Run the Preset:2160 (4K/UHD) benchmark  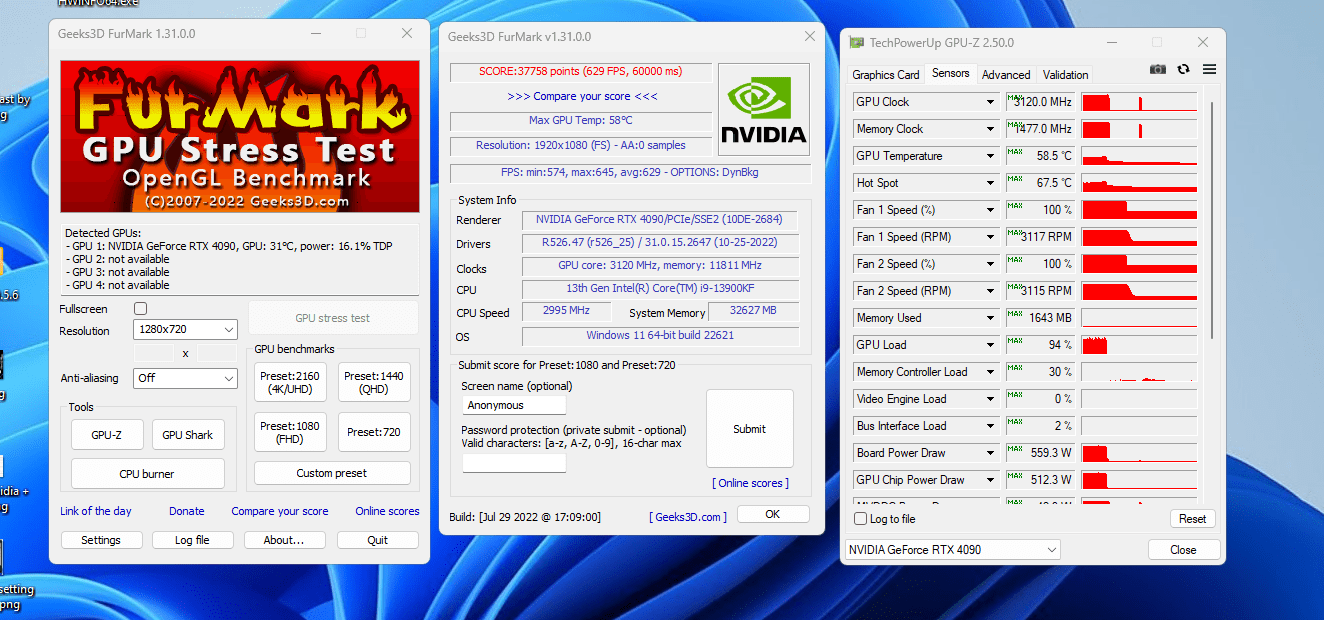tap(290, 383)
